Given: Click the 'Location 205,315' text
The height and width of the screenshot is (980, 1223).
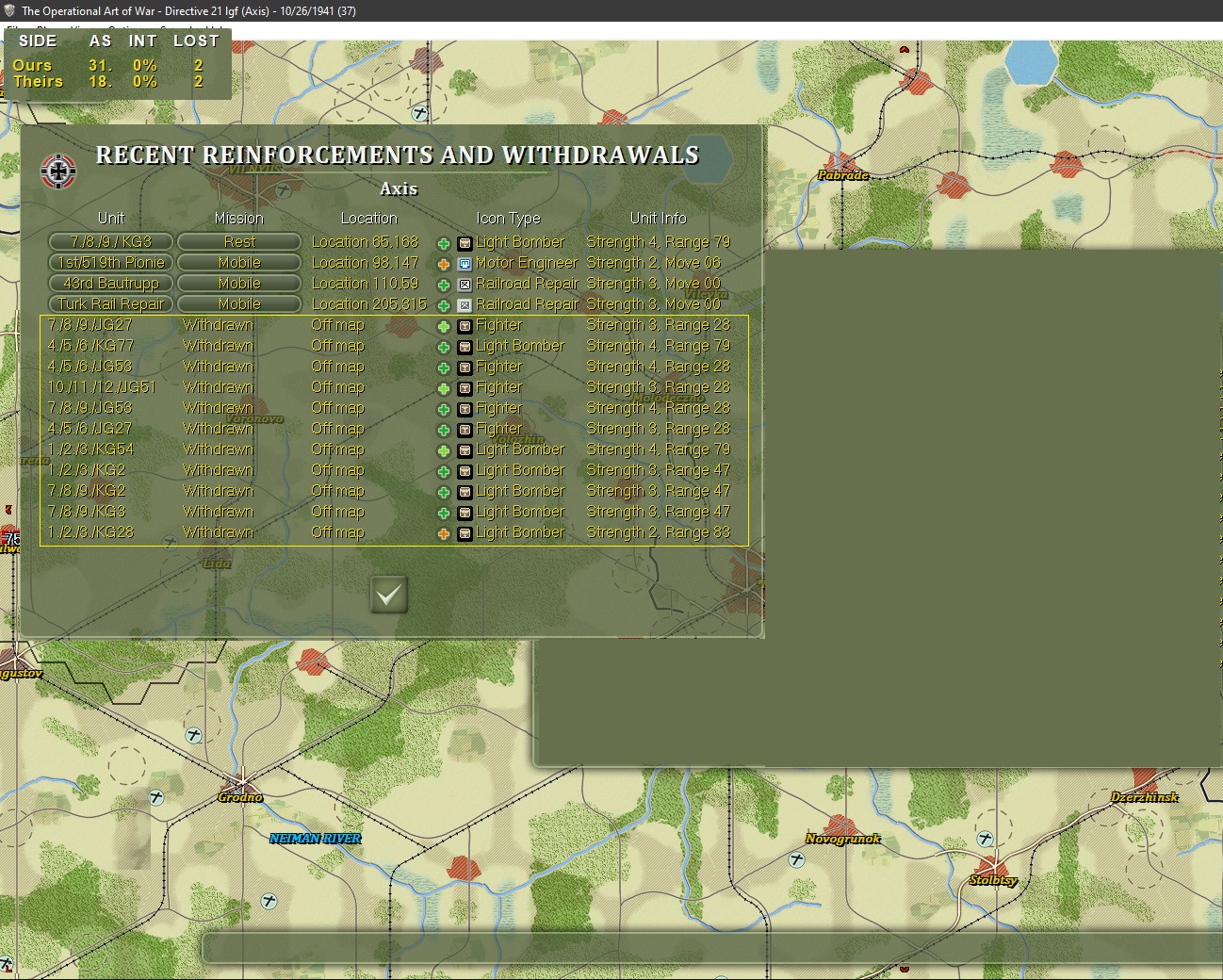Looking at the screenshot, I should [368, 304].
